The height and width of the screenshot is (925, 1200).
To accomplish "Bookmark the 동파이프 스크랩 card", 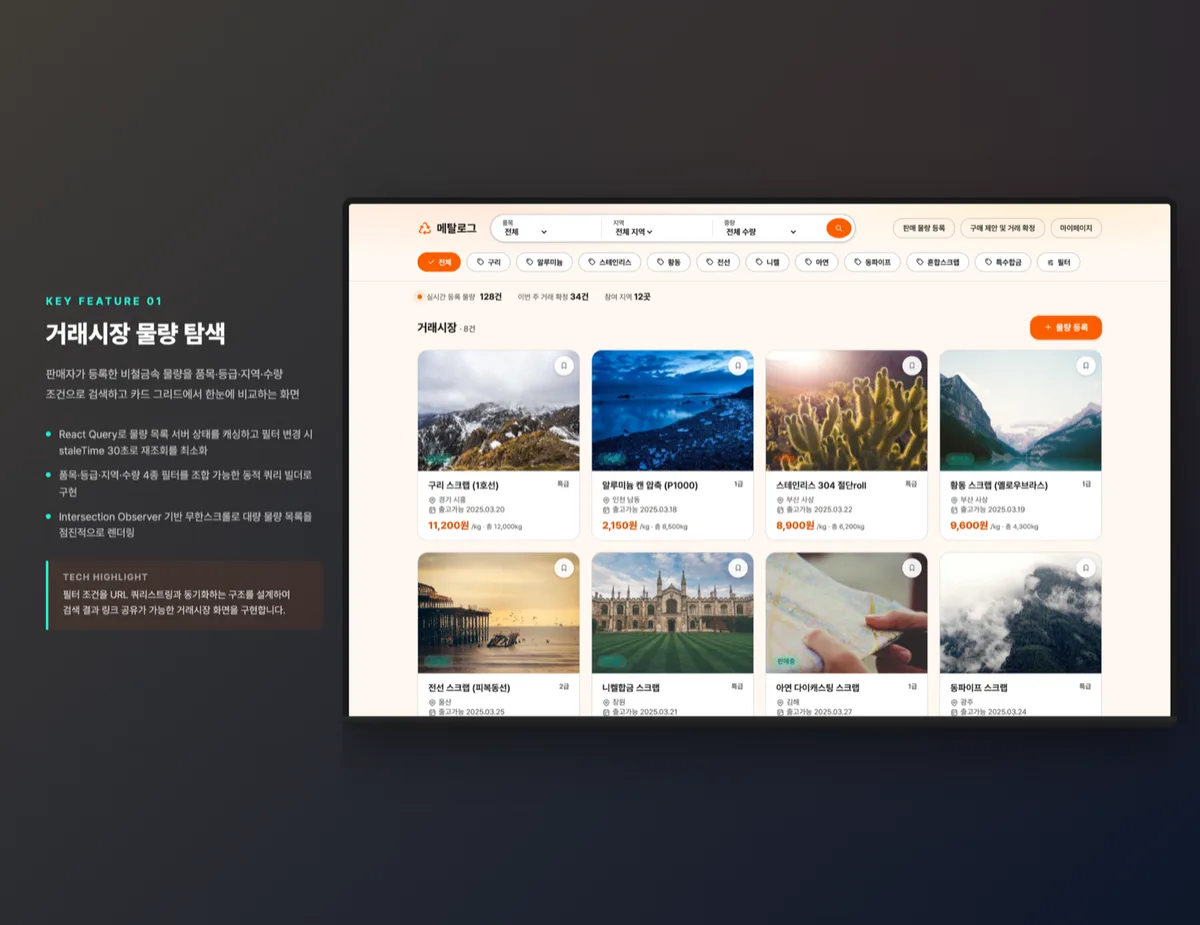I will pyautogui.click(x=1086, y=568).
